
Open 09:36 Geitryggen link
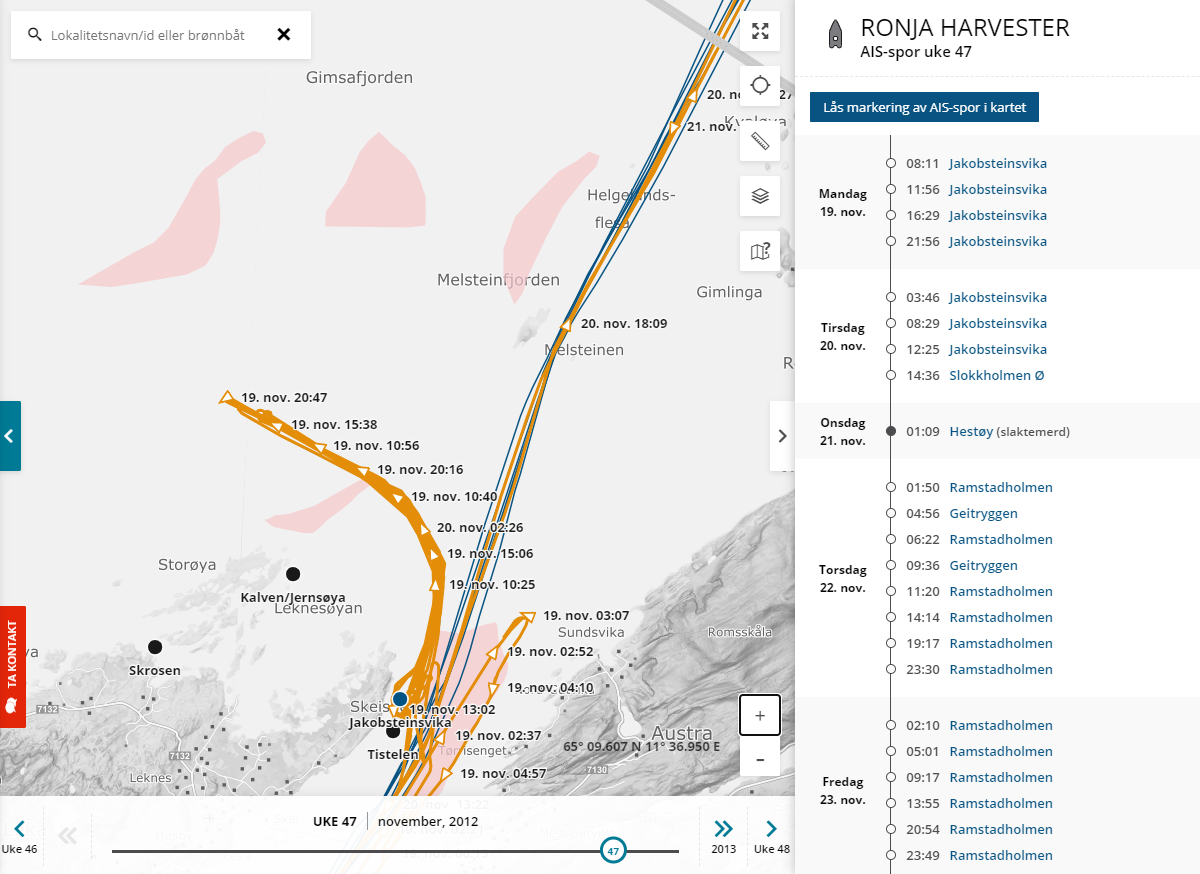click(983, 565)
